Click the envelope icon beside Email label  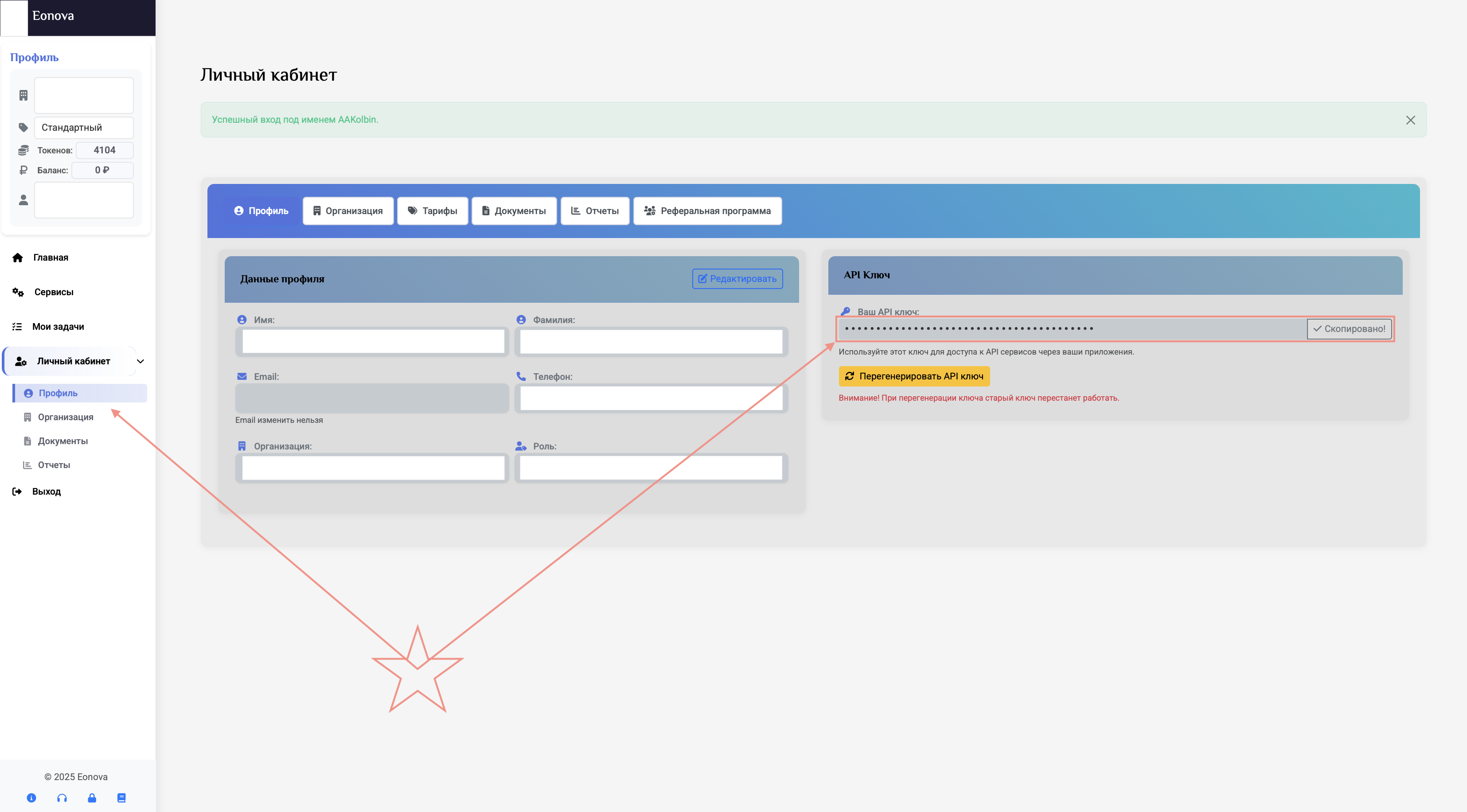click(x=242, y=376)
